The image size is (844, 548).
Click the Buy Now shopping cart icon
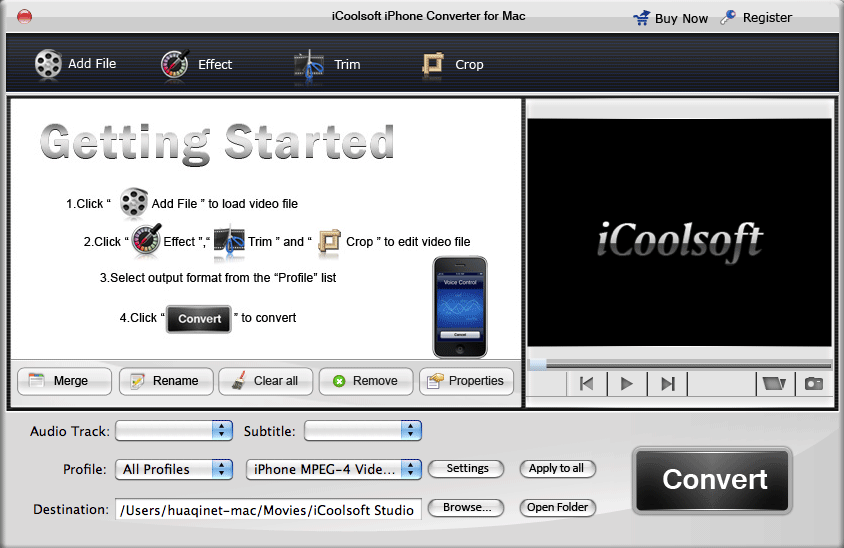[x=642, y=18]
